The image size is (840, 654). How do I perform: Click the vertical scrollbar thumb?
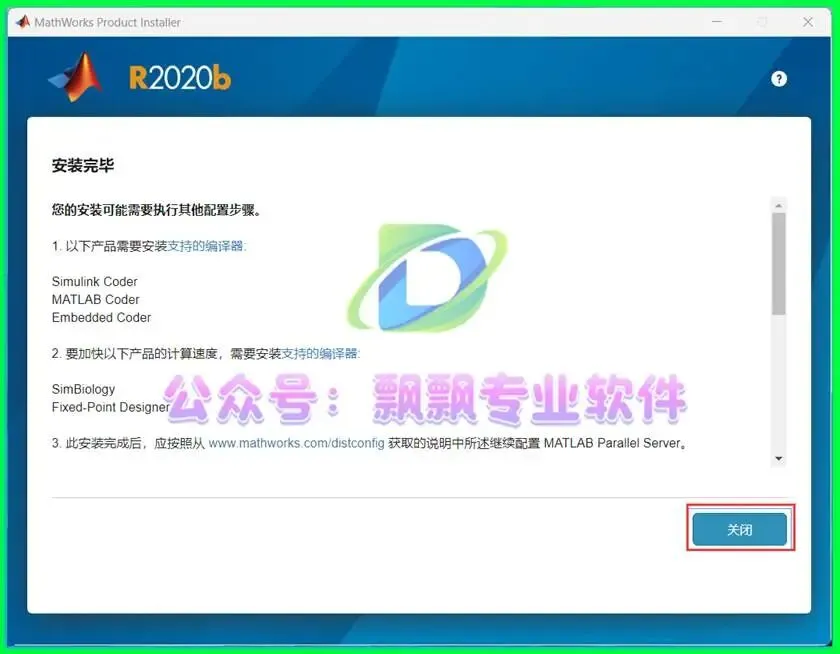tap(778, 264)
